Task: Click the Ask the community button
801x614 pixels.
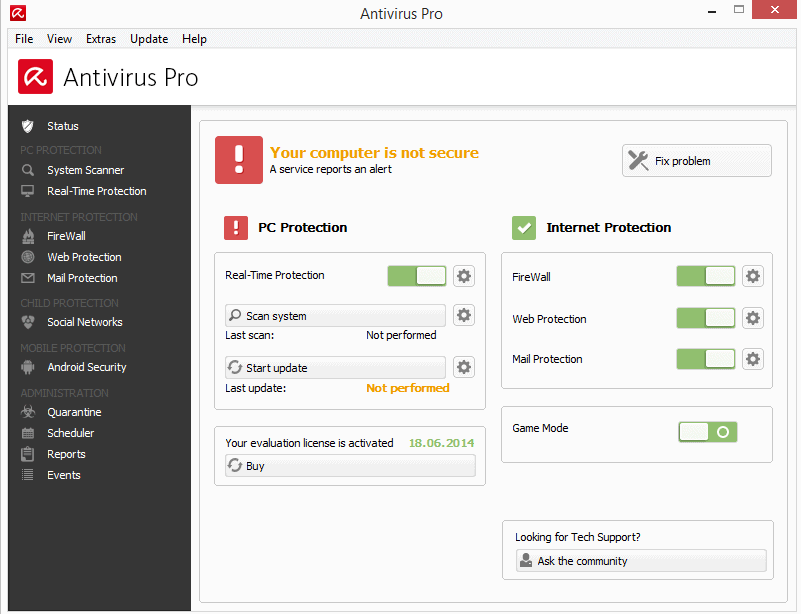Action: coord(641,561)
